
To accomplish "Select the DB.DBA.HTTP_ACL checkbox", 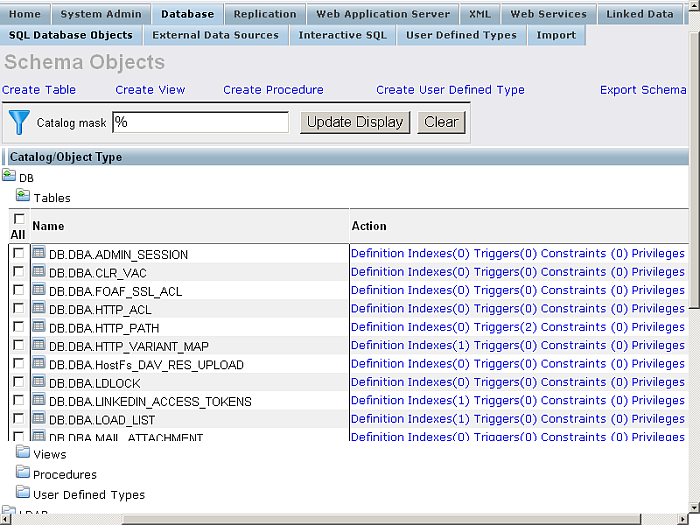I will (19, 308).
